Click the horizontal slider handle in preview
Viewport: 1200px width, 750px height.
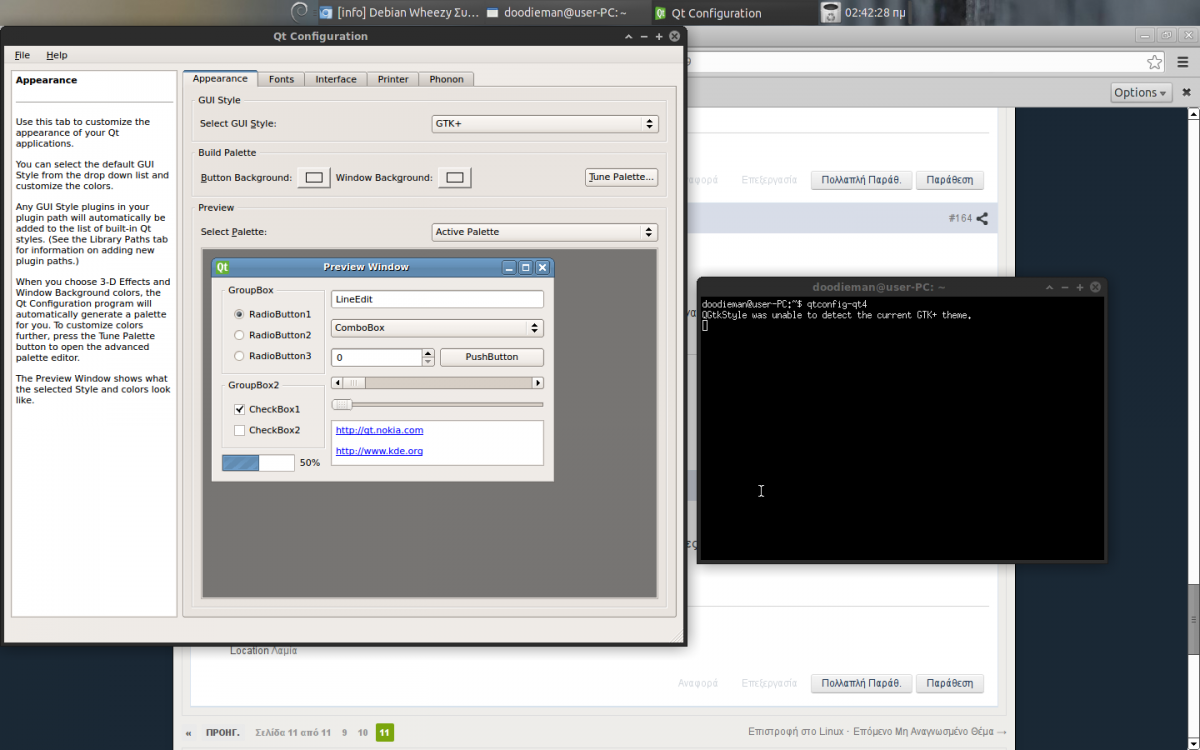[x=342, y=404]
